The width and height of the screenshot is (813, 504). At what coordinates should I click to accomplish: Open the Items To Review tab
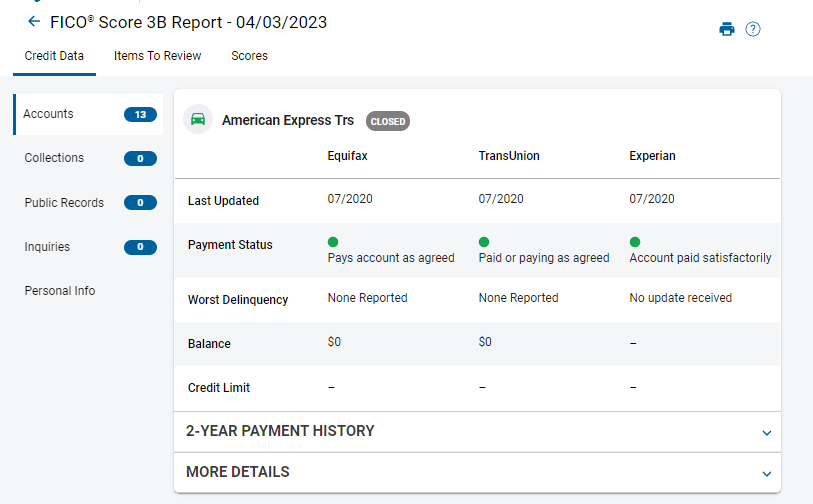(x=157, y=56)
